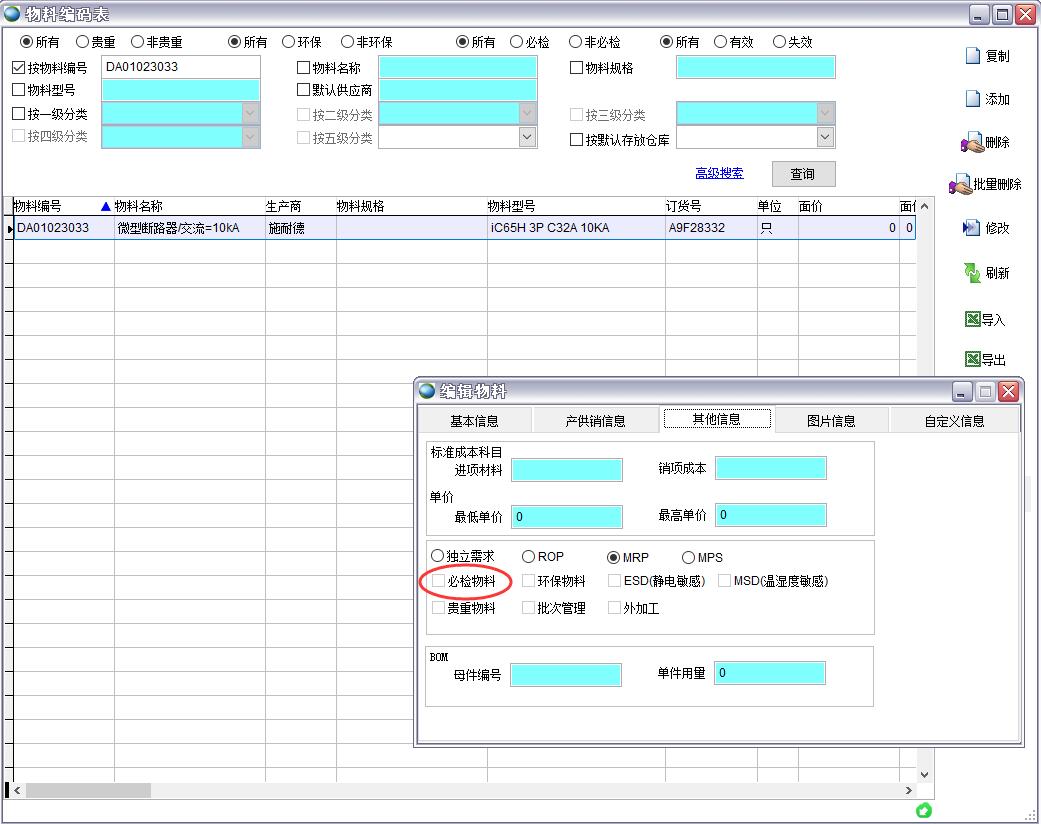The image size is (1041, 824).
Task: Click the 删除 (Delete) icon button
Action: coord(971,143)
